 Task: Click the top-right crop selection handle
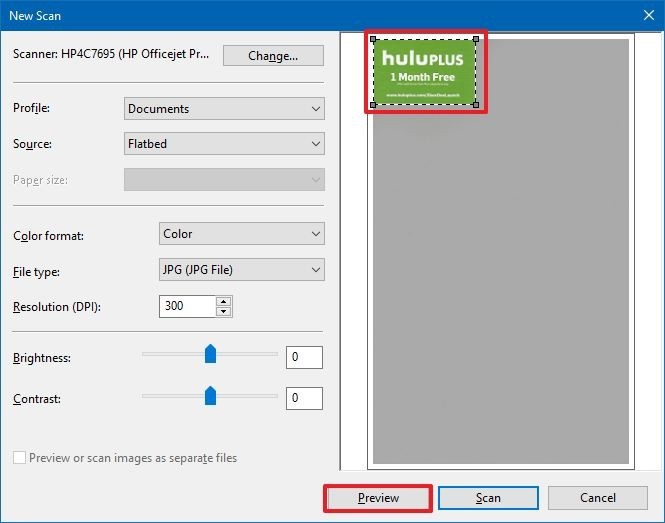(476, 39)
